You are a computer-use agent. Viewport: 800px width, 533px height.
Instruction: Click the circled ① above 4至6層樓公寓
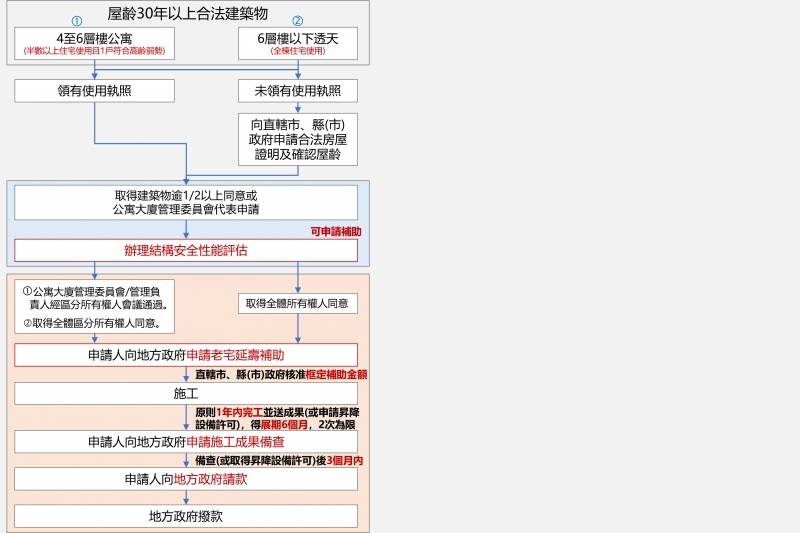pos(77,21)
